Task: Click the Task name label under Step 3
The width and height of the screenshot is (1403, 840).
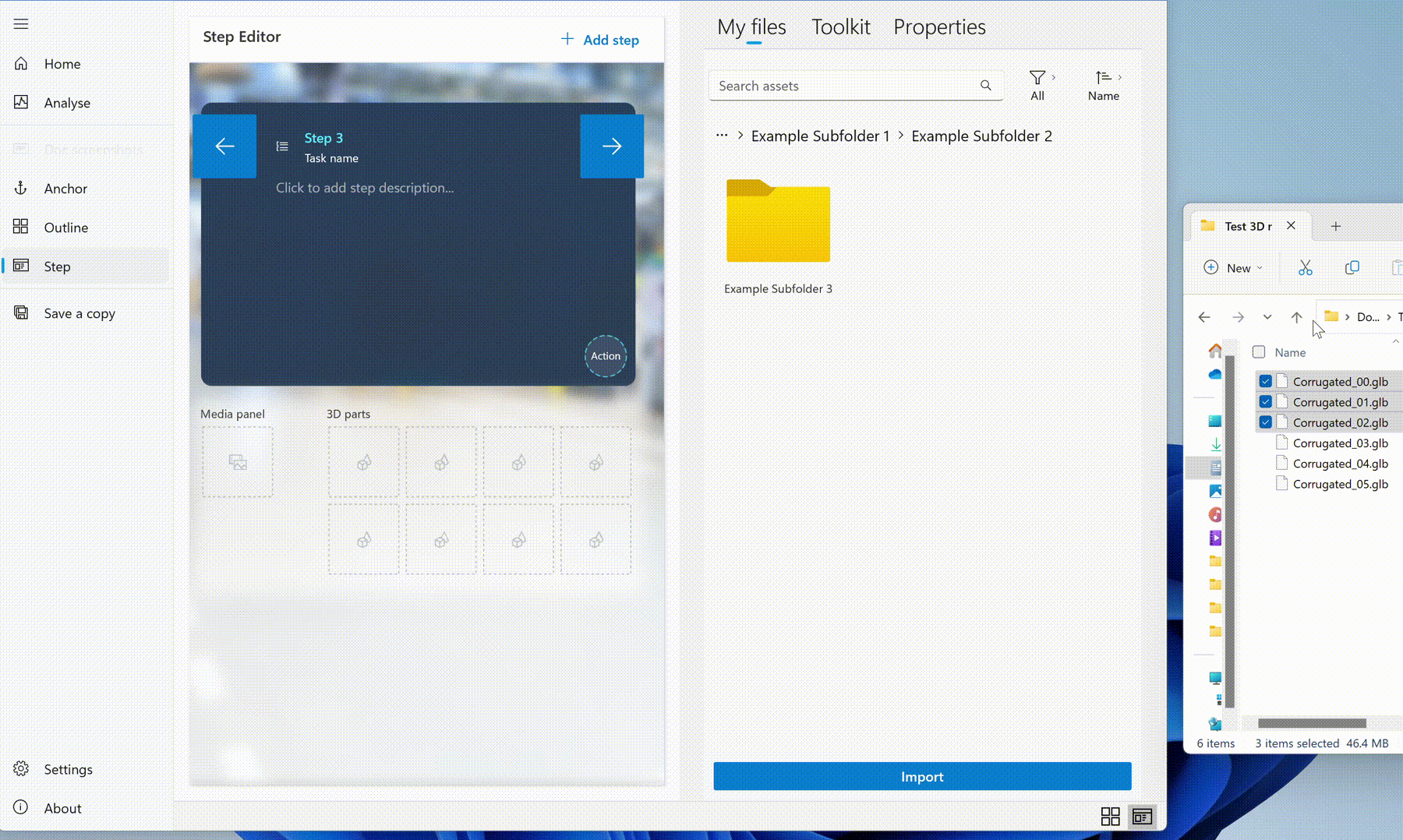Action: pyautogui.click(x=331, y=158)
